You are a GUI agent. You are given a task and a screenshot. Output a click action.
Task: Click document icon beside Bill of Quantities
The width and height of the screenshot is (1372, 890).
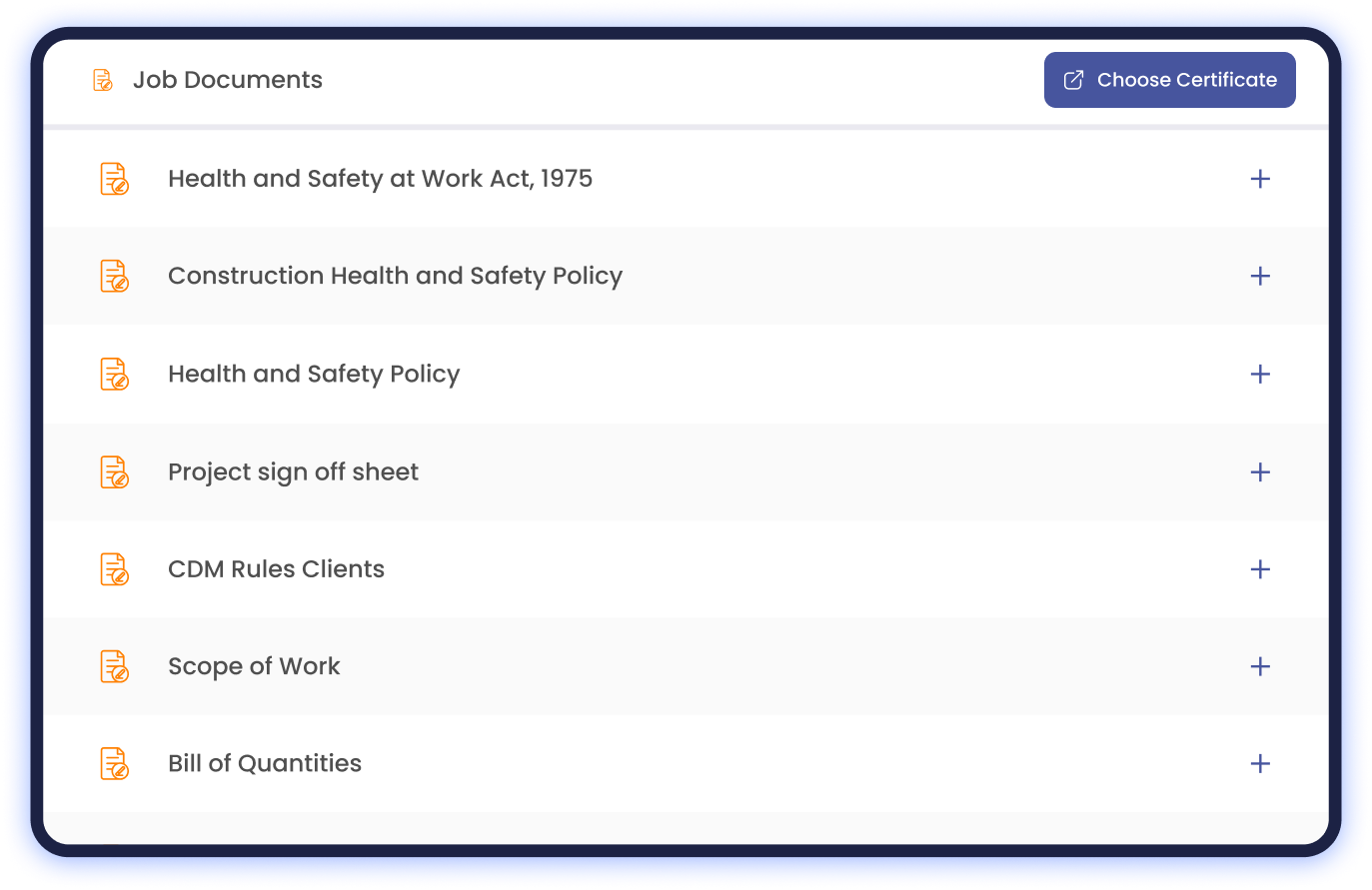coord(115,763)
